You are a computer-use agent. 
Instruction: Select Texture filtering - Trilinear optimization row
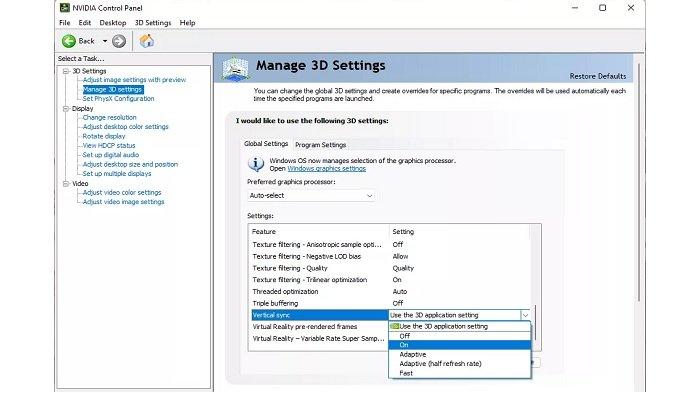pyautogui.click(x=390, y=280)
